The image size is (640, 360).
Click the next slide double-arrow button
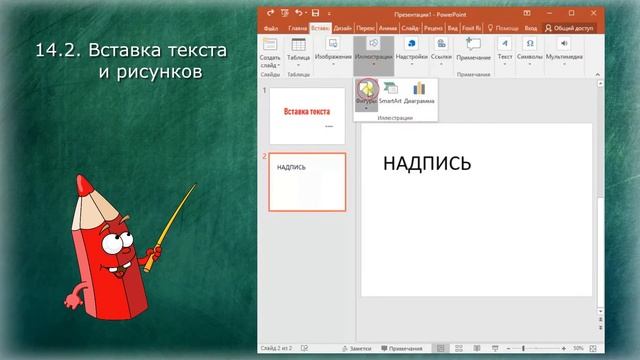[600, 327]
